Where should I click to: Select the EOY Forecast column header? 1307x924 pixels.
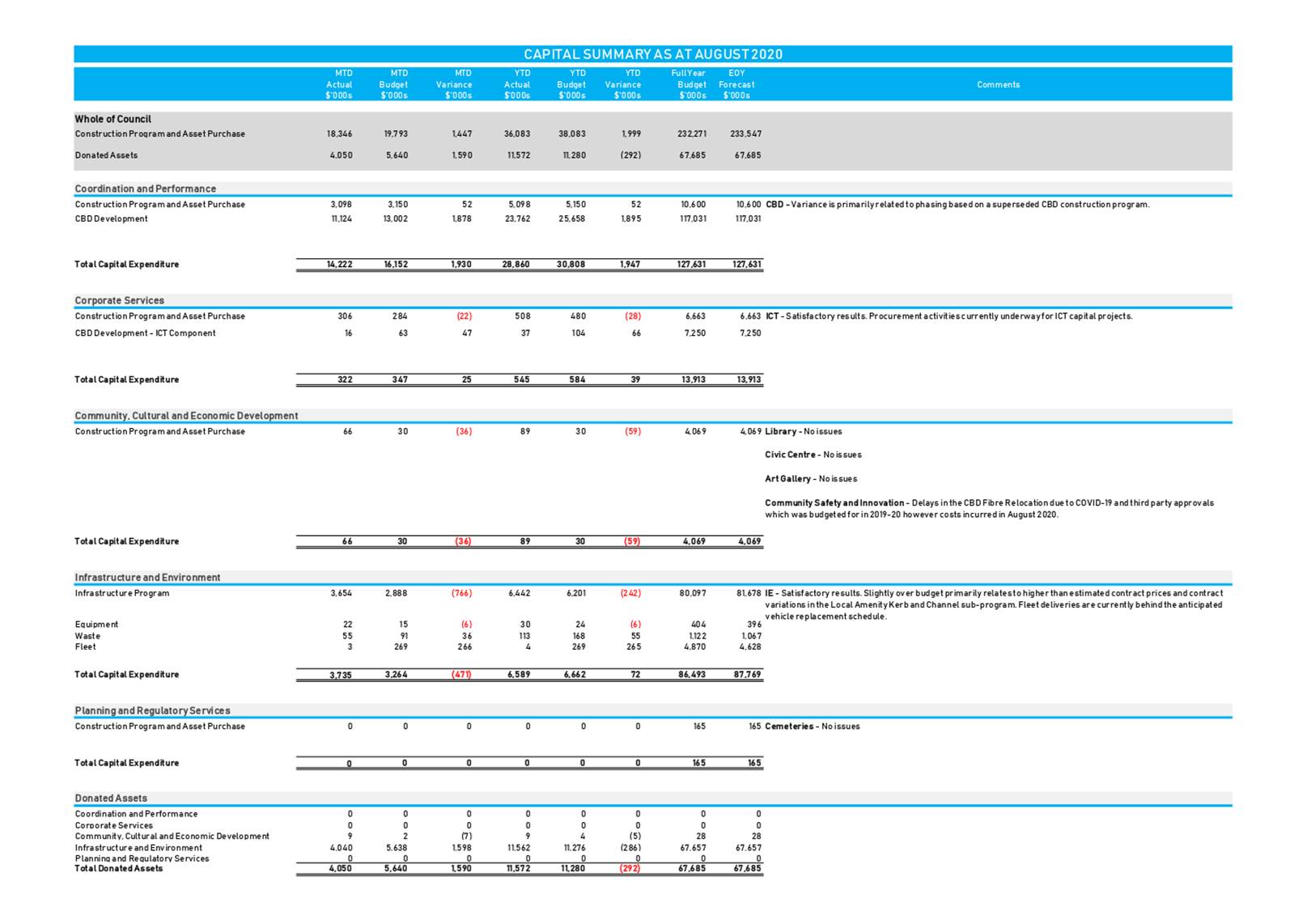click(736, 84)
